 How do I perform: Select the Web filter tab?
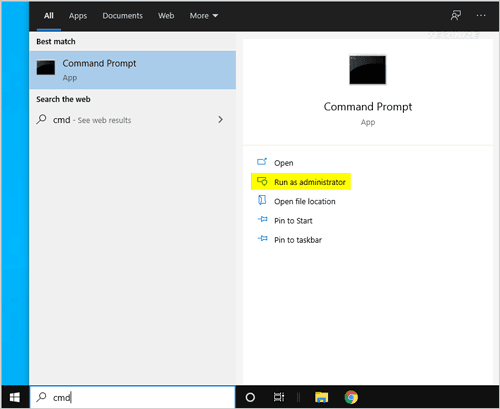click(x=166, y=16)
